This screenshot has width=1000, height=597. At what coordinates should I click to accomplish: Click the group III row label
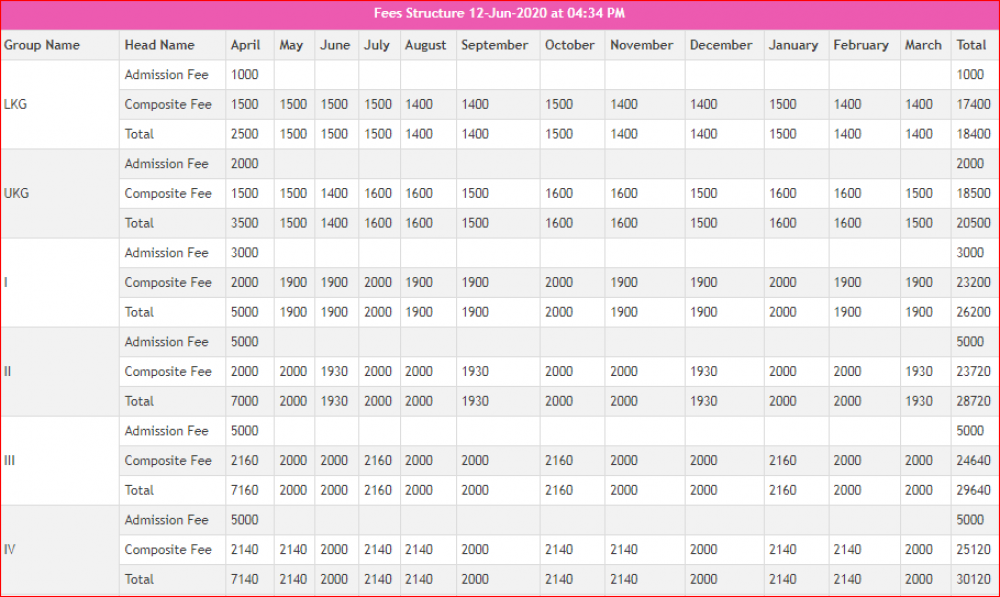pyautogui.click(x=11, y=460)
